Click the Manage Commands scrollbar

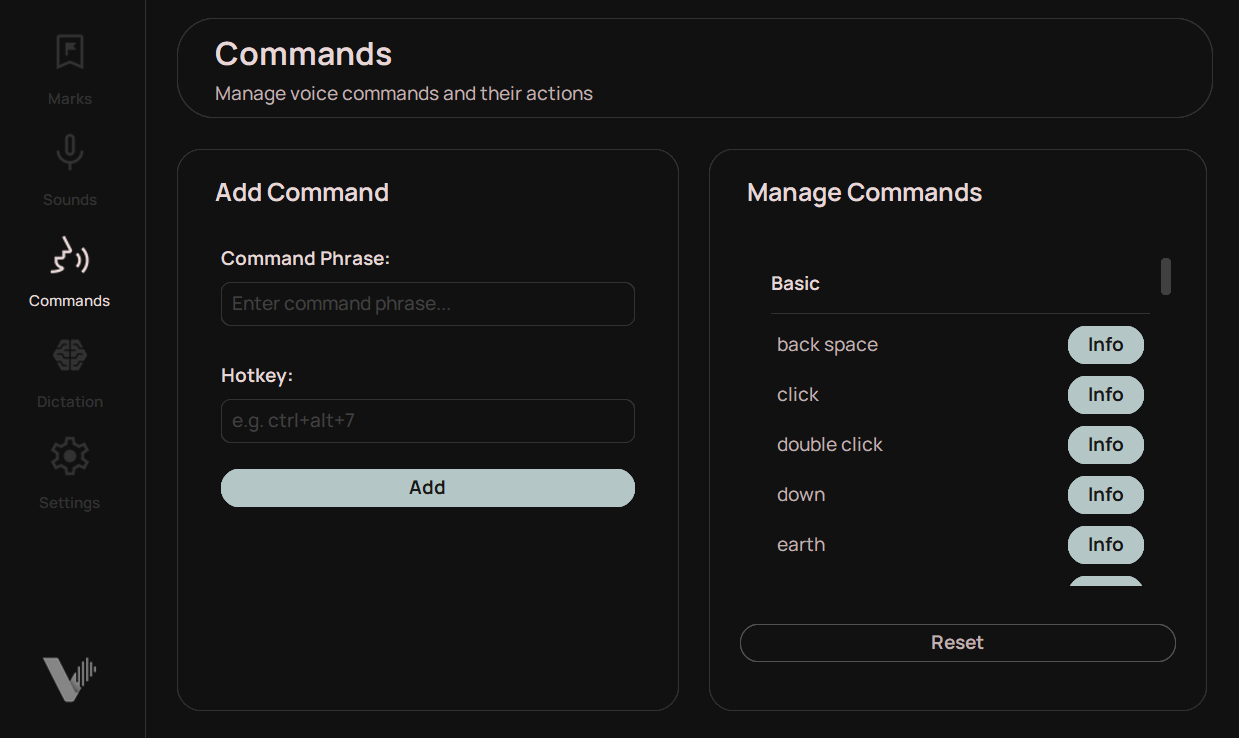[x=1165, y=277]
